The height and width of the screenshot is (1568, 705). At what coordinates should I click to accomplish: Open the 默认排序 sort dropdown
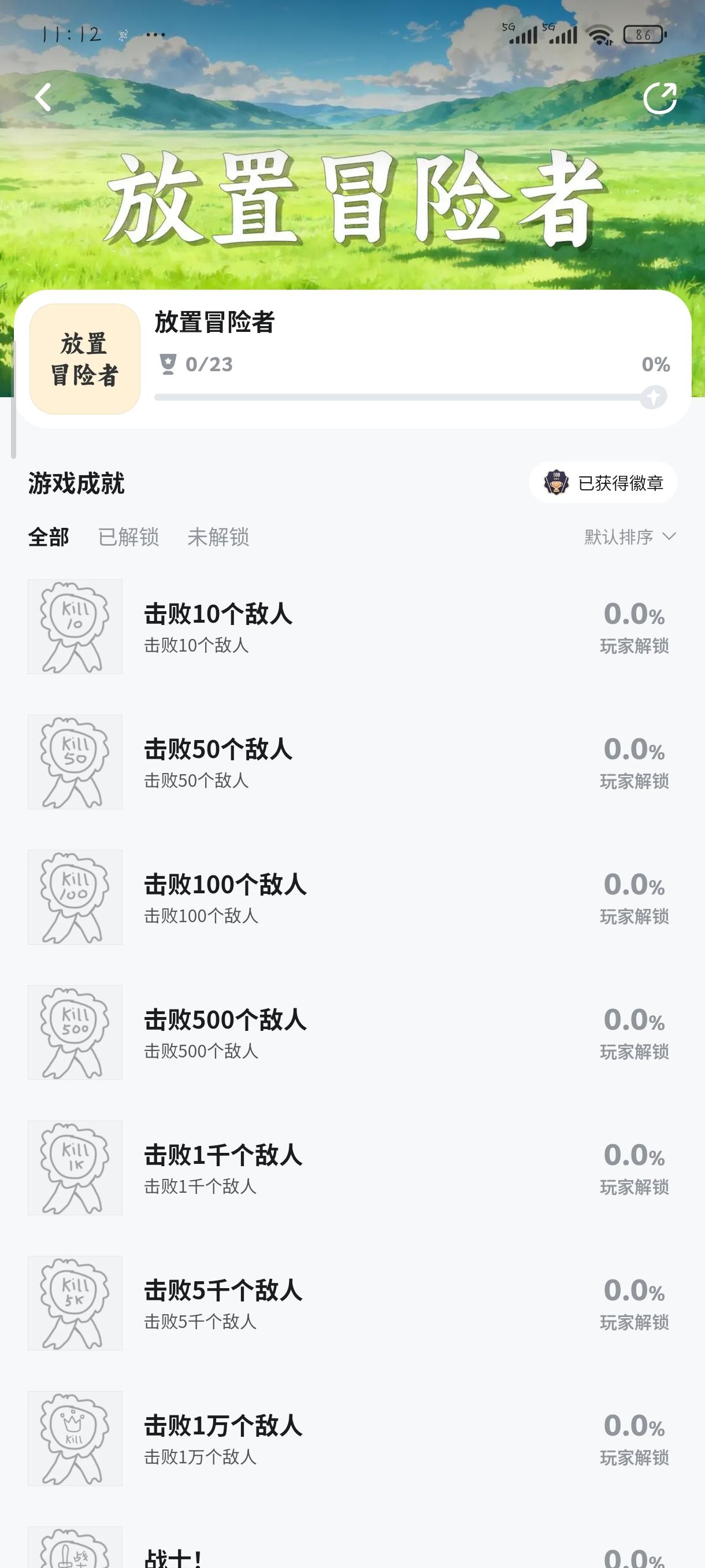[629, 537]
